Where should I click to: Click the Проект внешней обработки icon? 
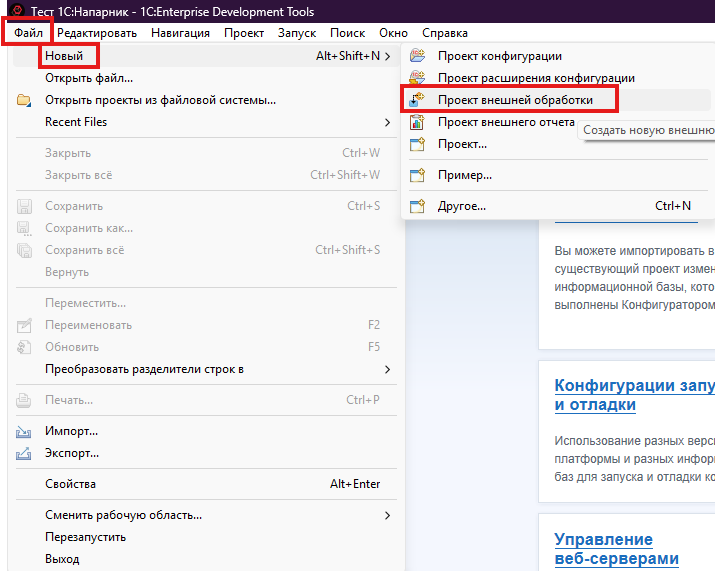[417, 99]
